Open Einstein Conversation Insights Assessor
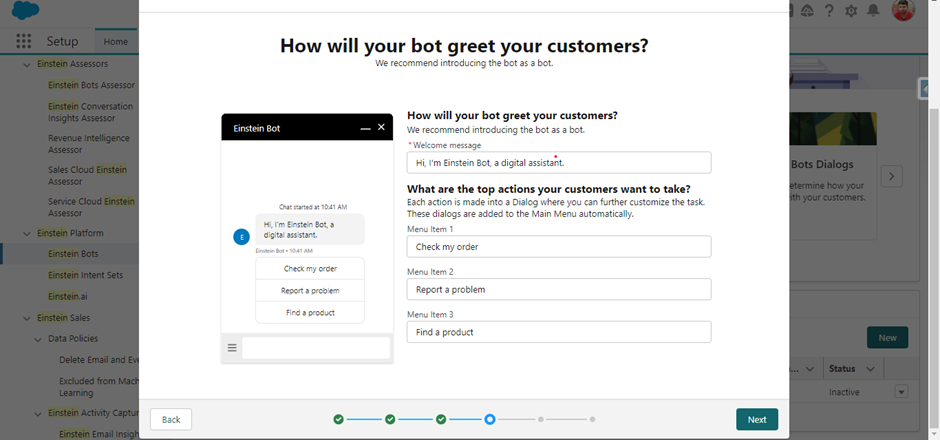The image size is (940, 440). [91, 112]
